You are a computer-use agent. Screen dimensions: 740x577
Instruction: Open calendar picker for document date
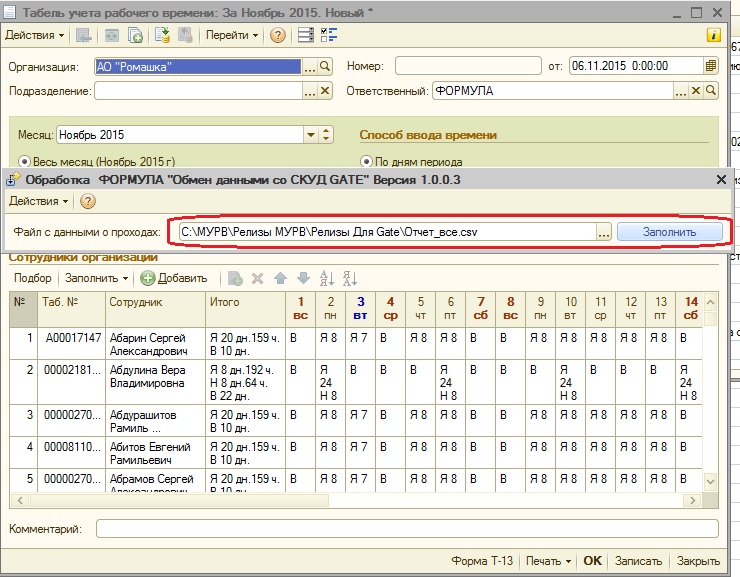coord(711,66)
